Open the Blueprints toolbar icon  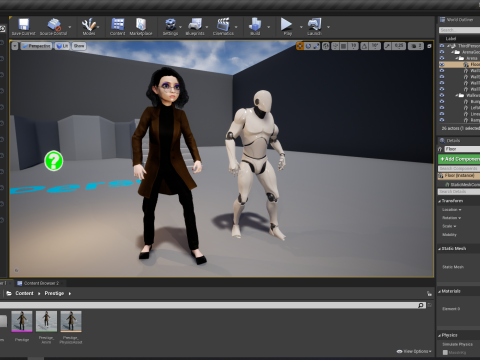(195, 25)
